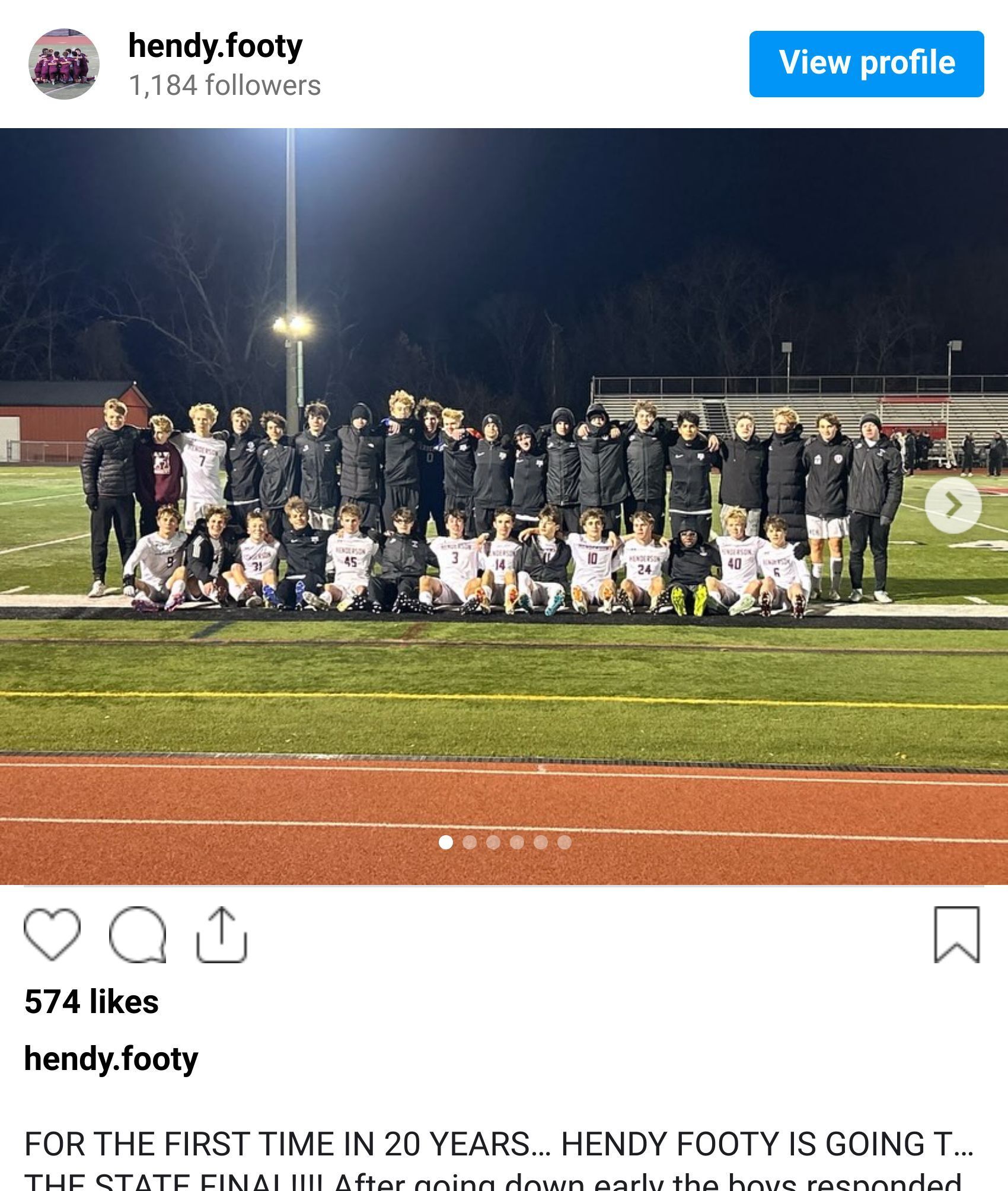Show who liked via 574 likes
The height and width of the screenshot is (1191, 1008).
click(x=92, y=1002)
